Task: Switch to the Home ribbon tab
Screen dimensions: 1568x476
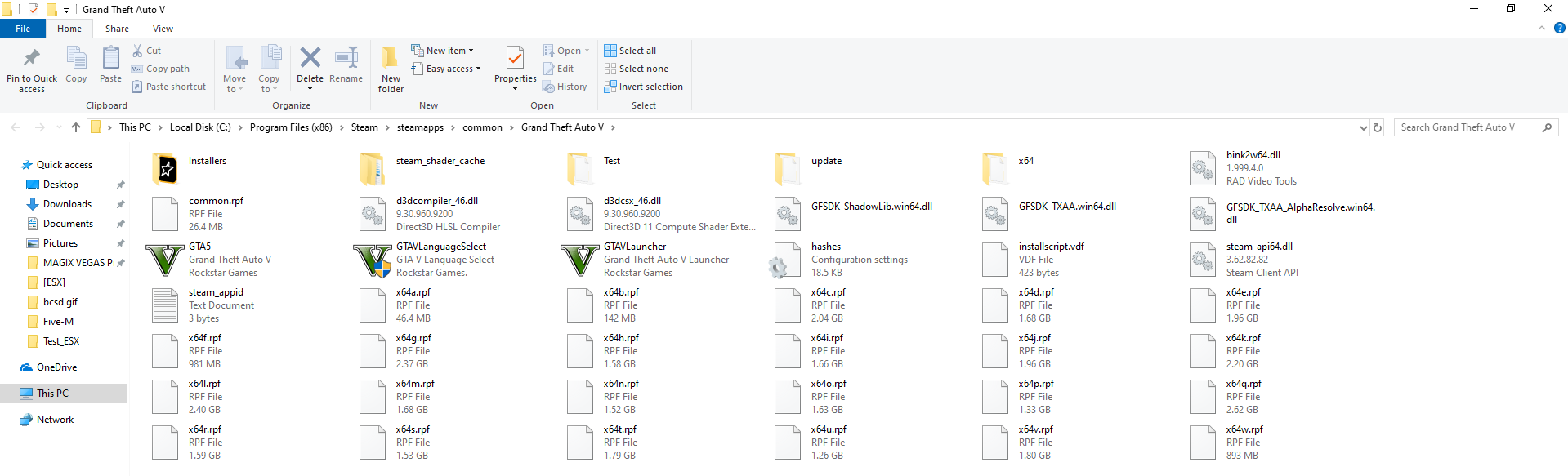Action: [69, 29]
